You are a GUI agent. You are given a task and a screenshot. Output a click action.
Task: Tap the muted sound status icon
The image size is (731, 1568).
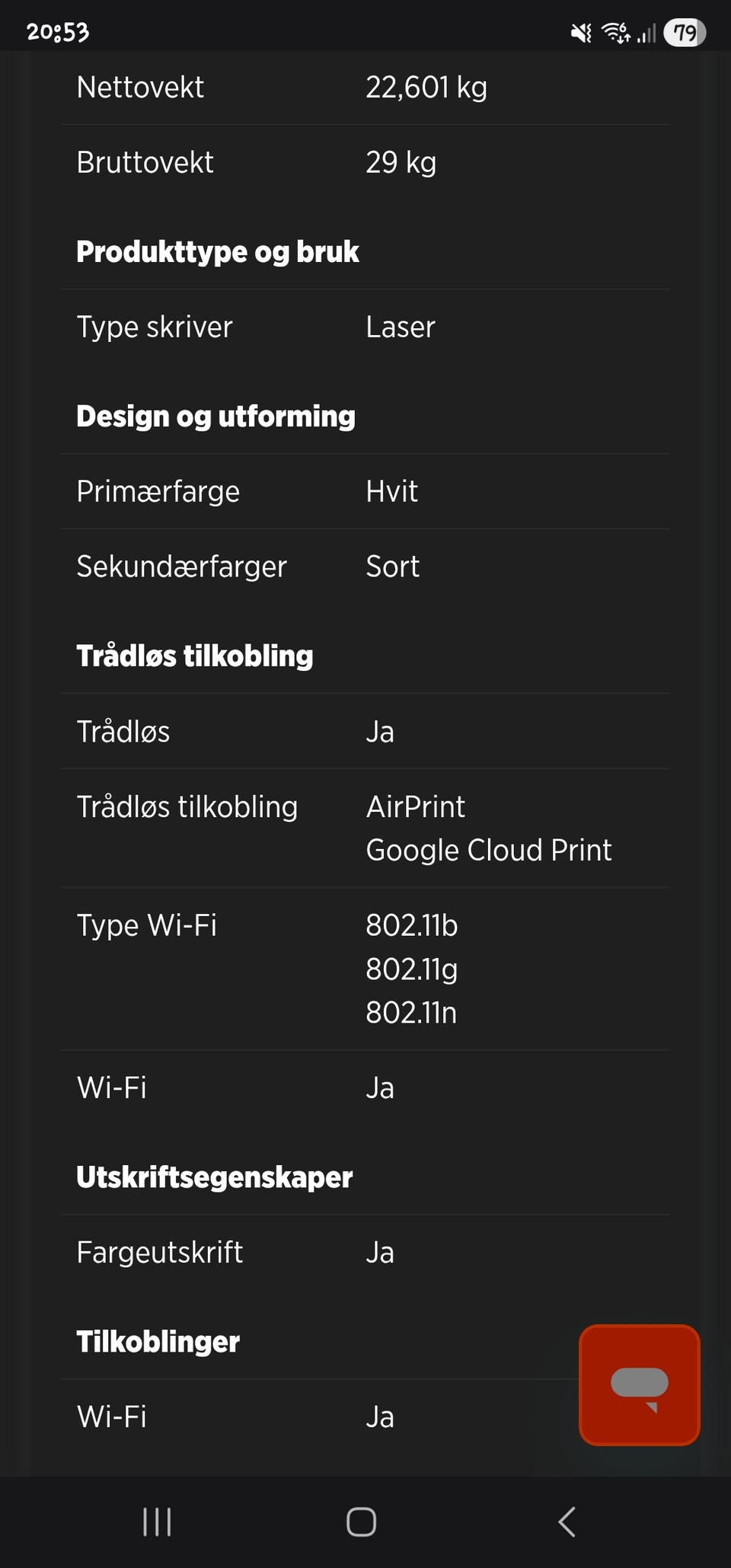click(581, 33)
